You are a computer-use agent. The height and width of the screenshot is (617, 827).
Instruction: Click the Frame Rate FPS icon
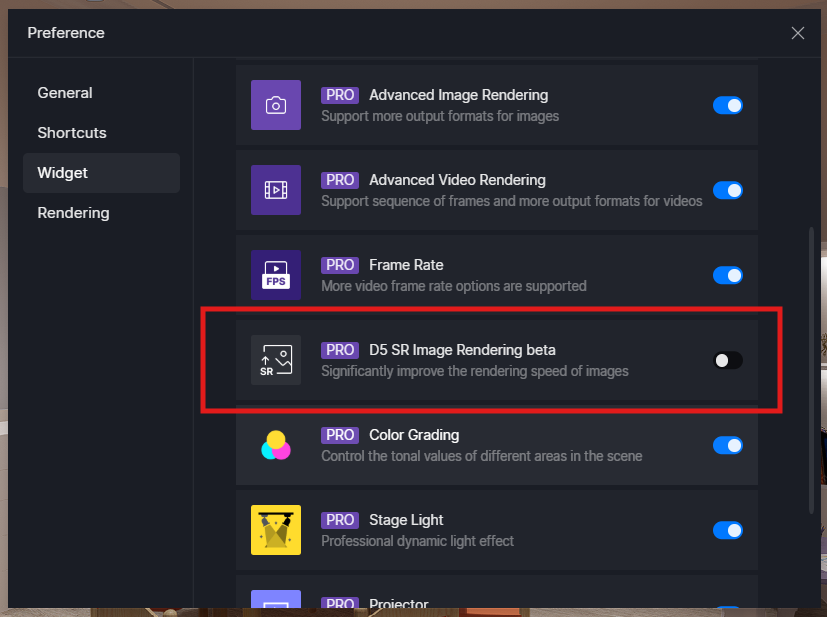click(x=276, y=275)
